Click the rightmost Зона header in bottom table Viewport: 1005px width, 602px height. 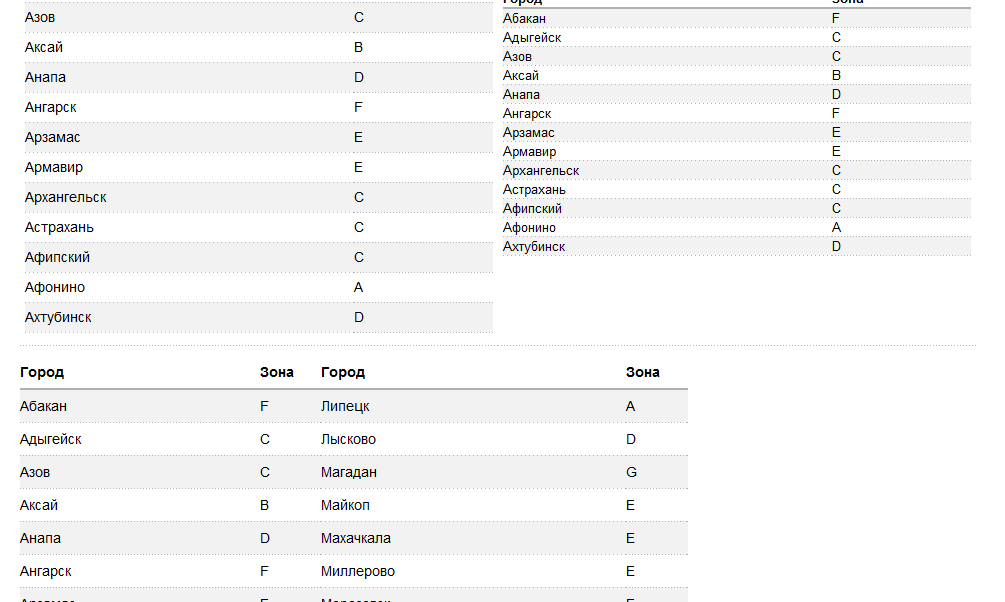click(643, 372)
